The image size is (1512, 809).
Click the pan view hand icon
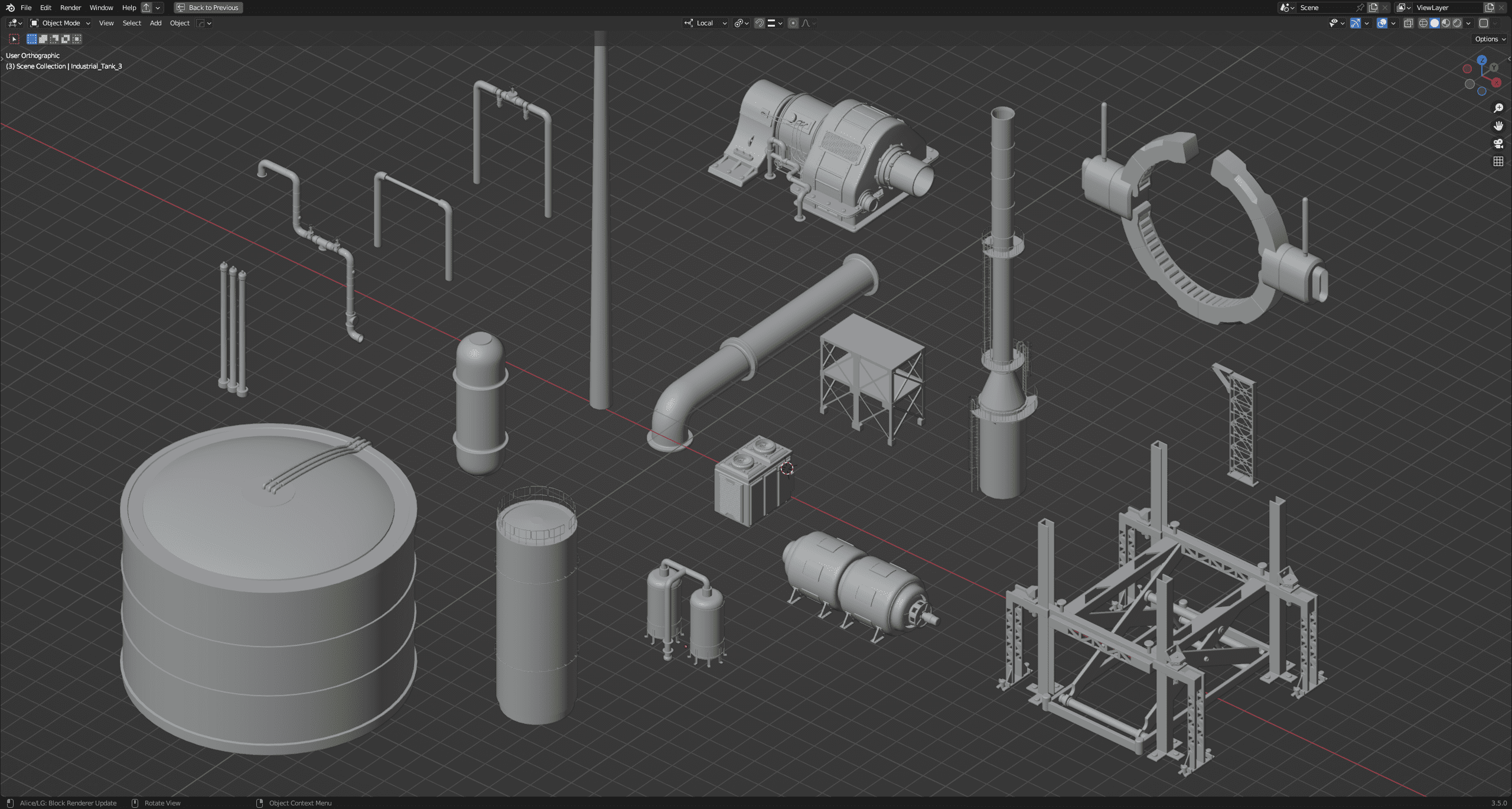[1498, 126]
